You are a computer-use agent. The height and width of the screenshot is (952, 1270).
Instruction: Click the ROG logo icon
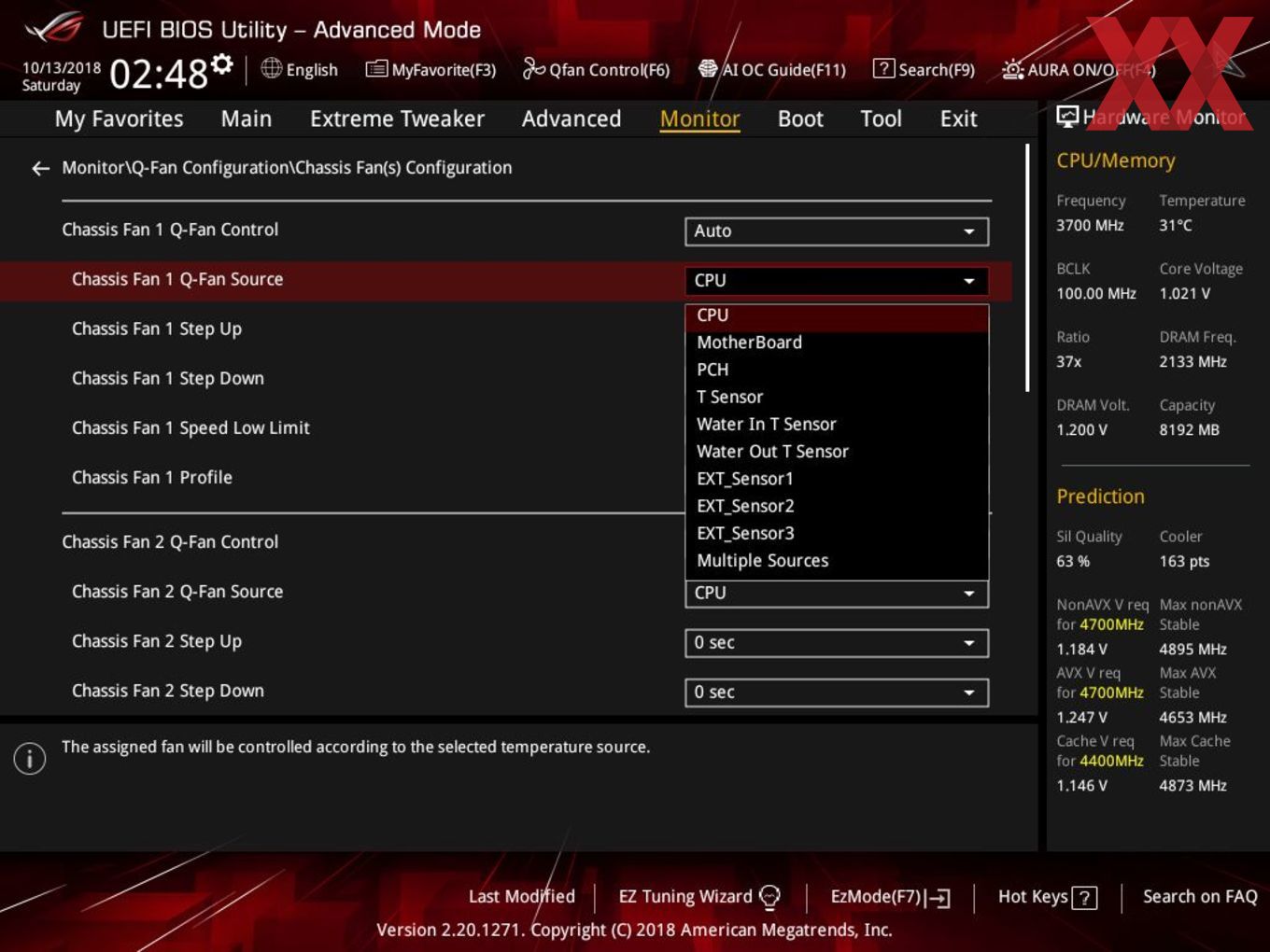pyautogui.click(x=54, y=29)
